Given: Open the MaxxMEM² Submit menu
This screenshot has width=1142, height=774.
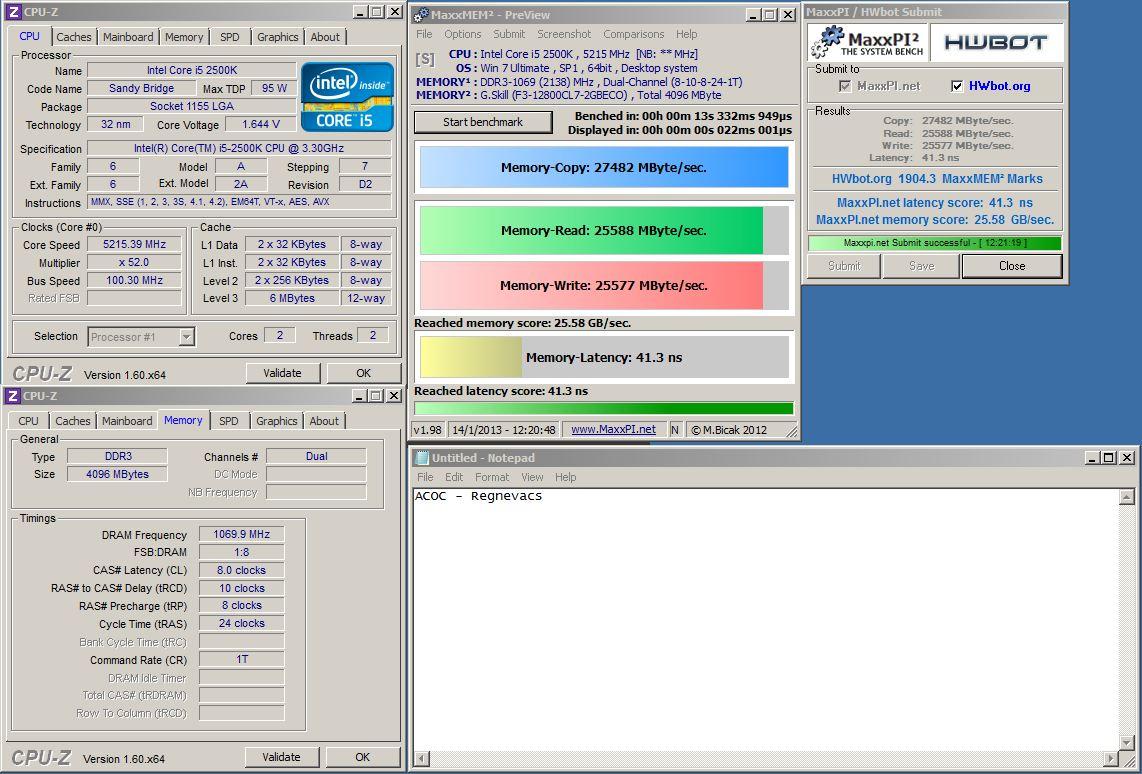Looking at the screenshot, I should tap(509, 34).
